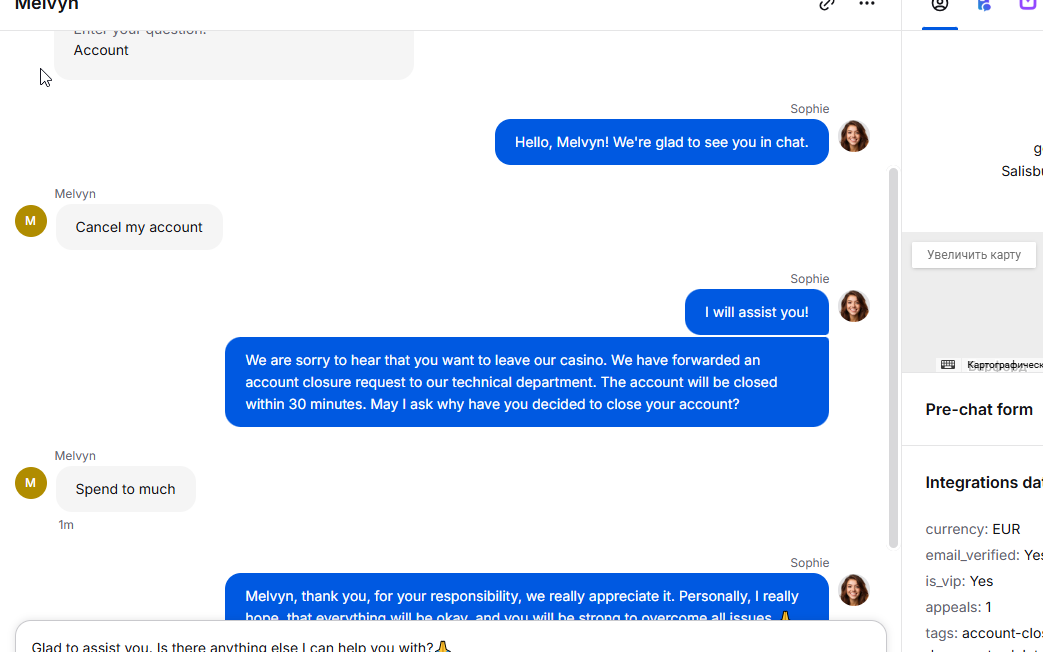Click Sophie's avatar beside the greeting message
1043x652 pixels.
853,136
